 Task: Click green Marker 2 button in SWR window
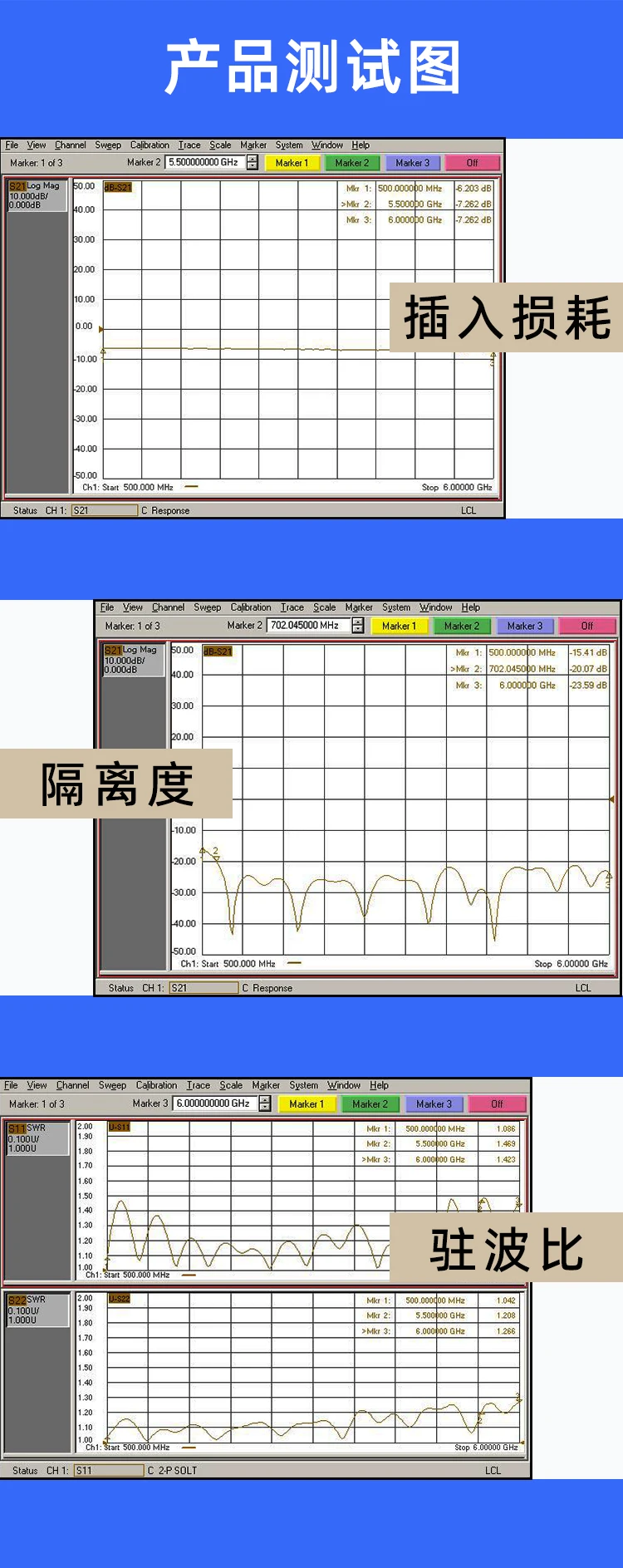(x=370, y=1104)
